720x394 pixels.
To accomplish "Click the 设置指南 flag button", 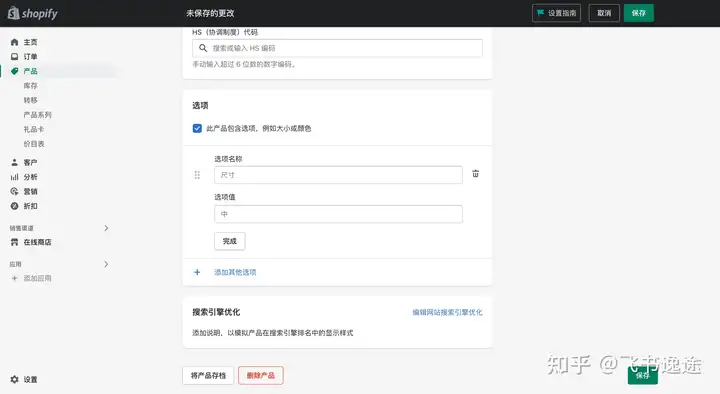I will click(x=557, y=13).
